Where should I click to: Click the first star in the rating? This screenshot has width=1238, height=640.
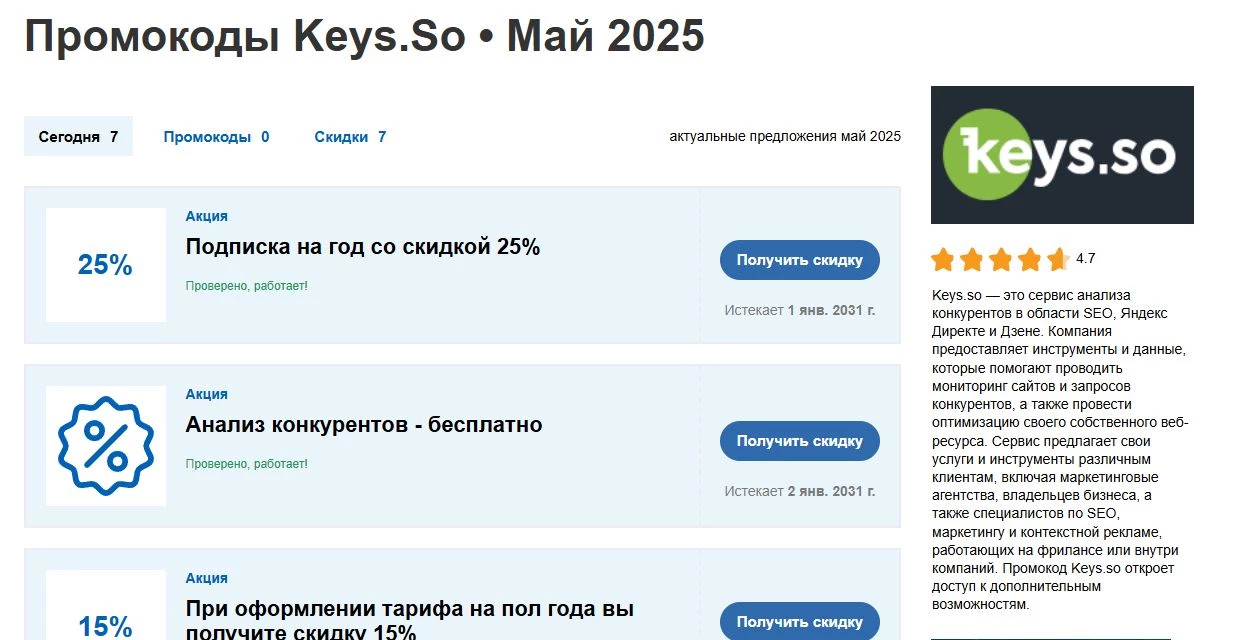coord(941,258)
